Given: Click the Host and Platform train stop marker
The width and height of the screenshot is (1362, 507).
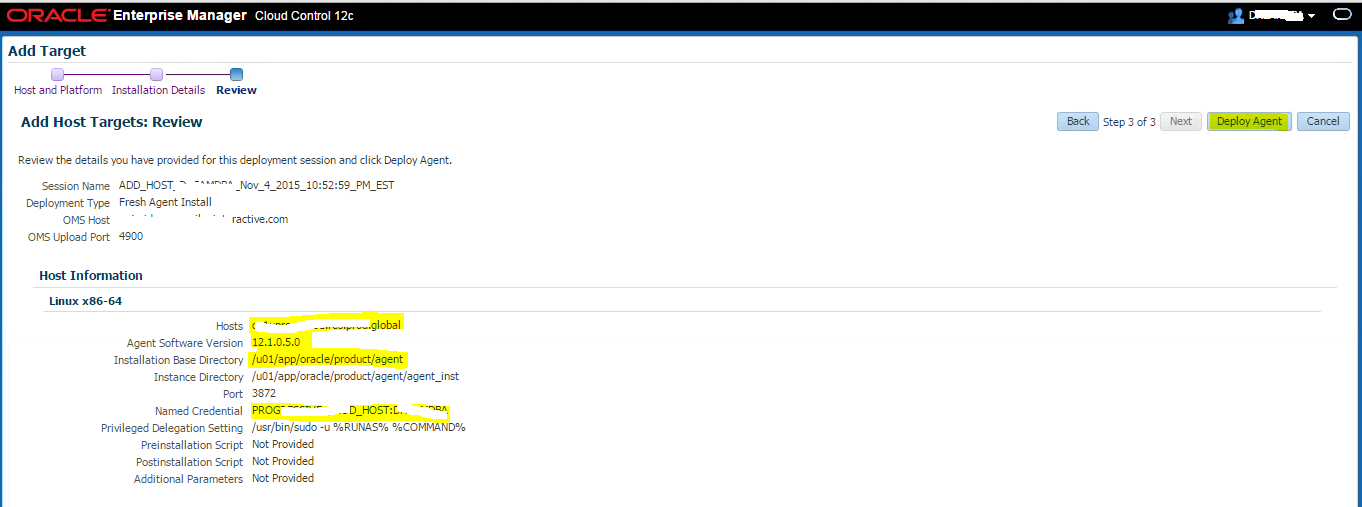Looking at the screenshot, I should click(x=57, y=74).
